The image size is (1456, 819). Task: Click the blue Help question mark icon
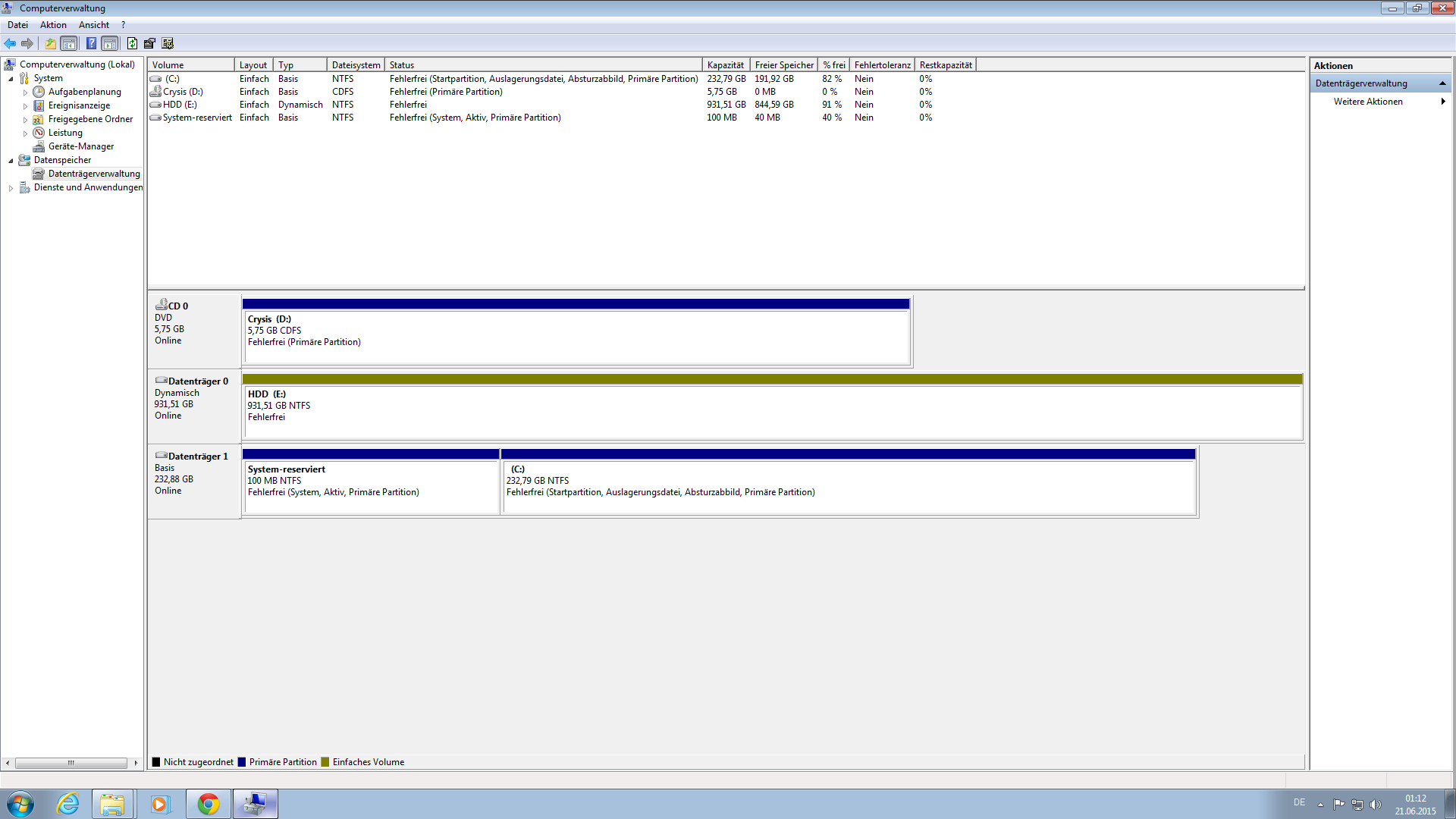coord(91,43)
